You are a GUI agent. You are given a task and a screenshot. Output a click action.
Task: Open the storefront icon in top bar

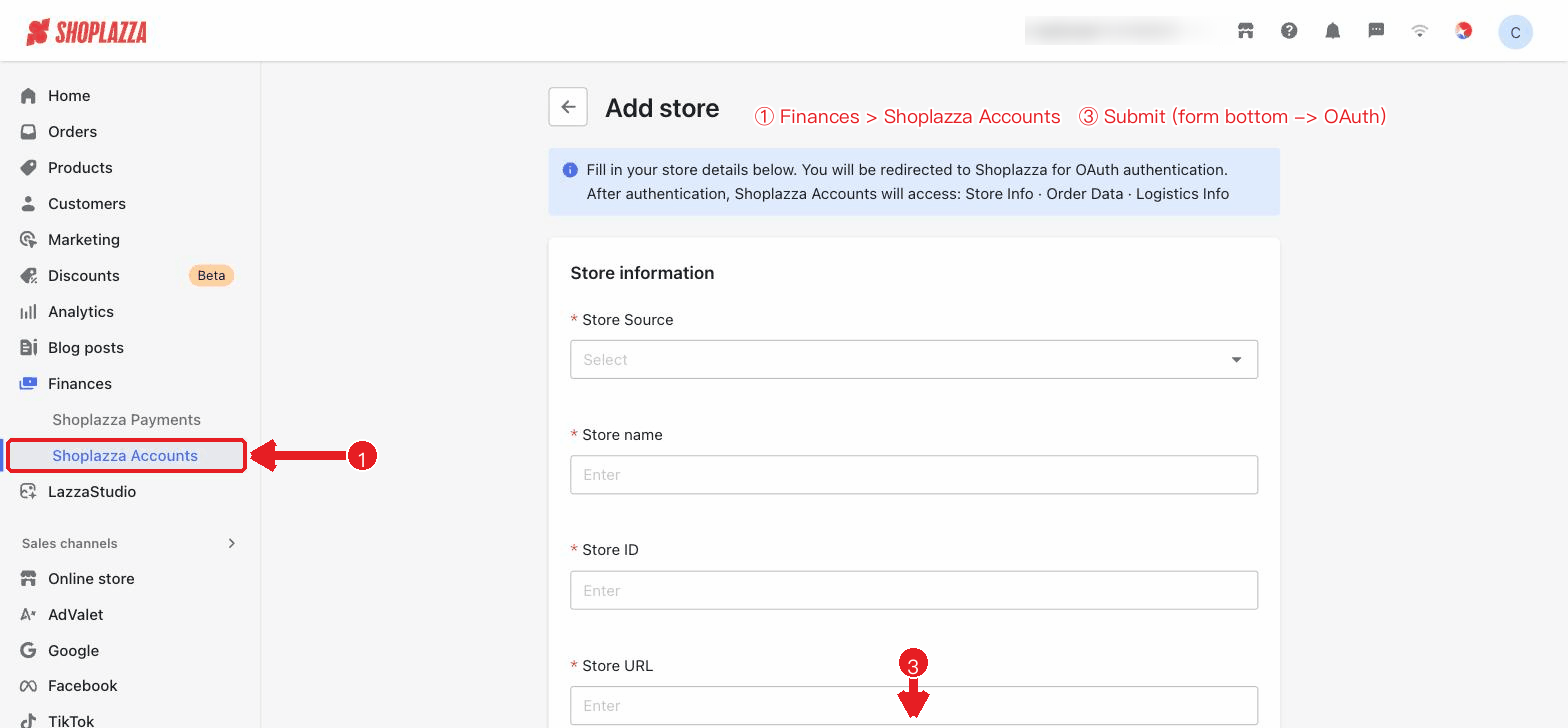(1245, 31)
